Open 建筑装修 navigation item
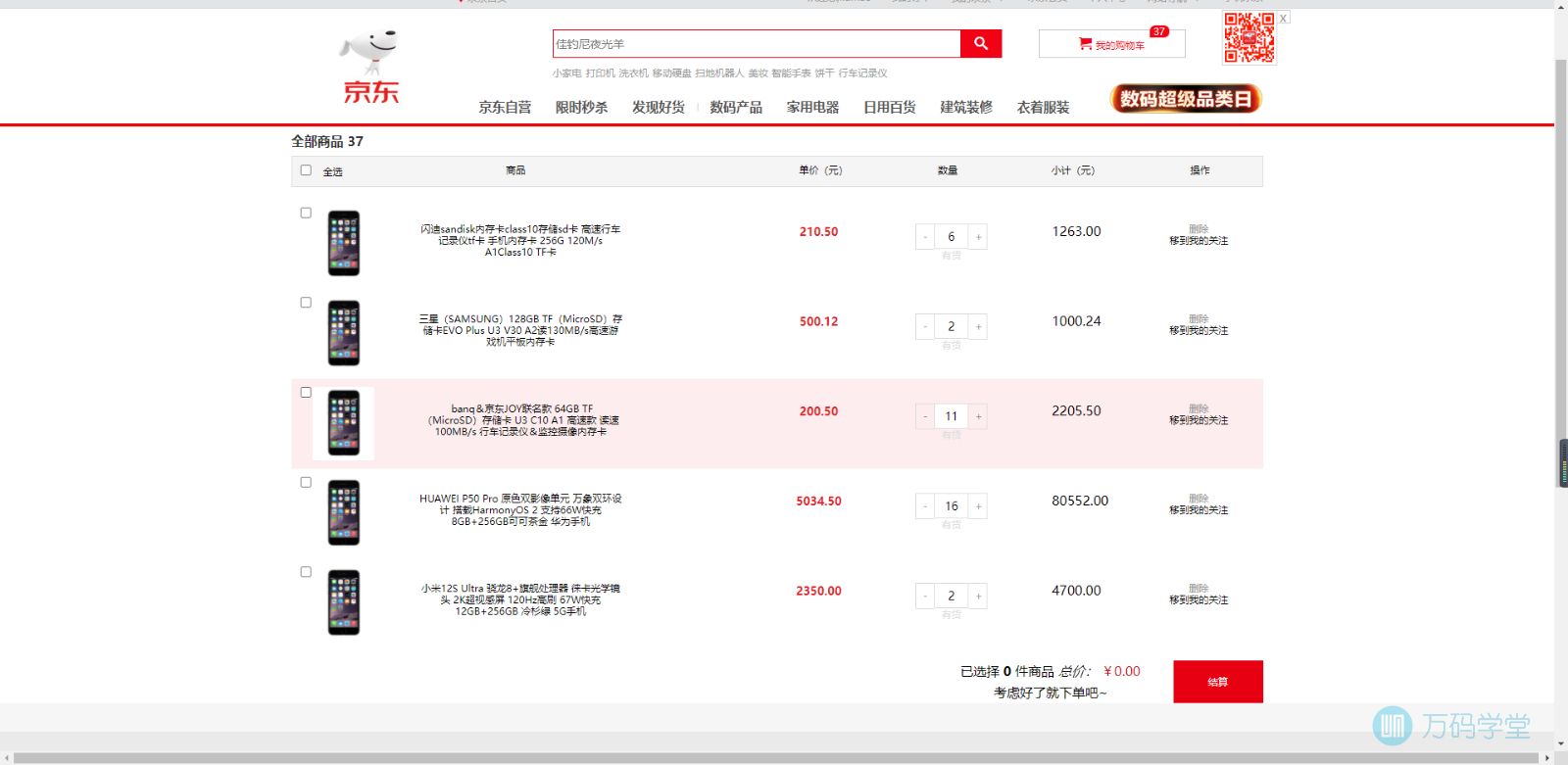 pyautogui.click(x=966, y=108)
